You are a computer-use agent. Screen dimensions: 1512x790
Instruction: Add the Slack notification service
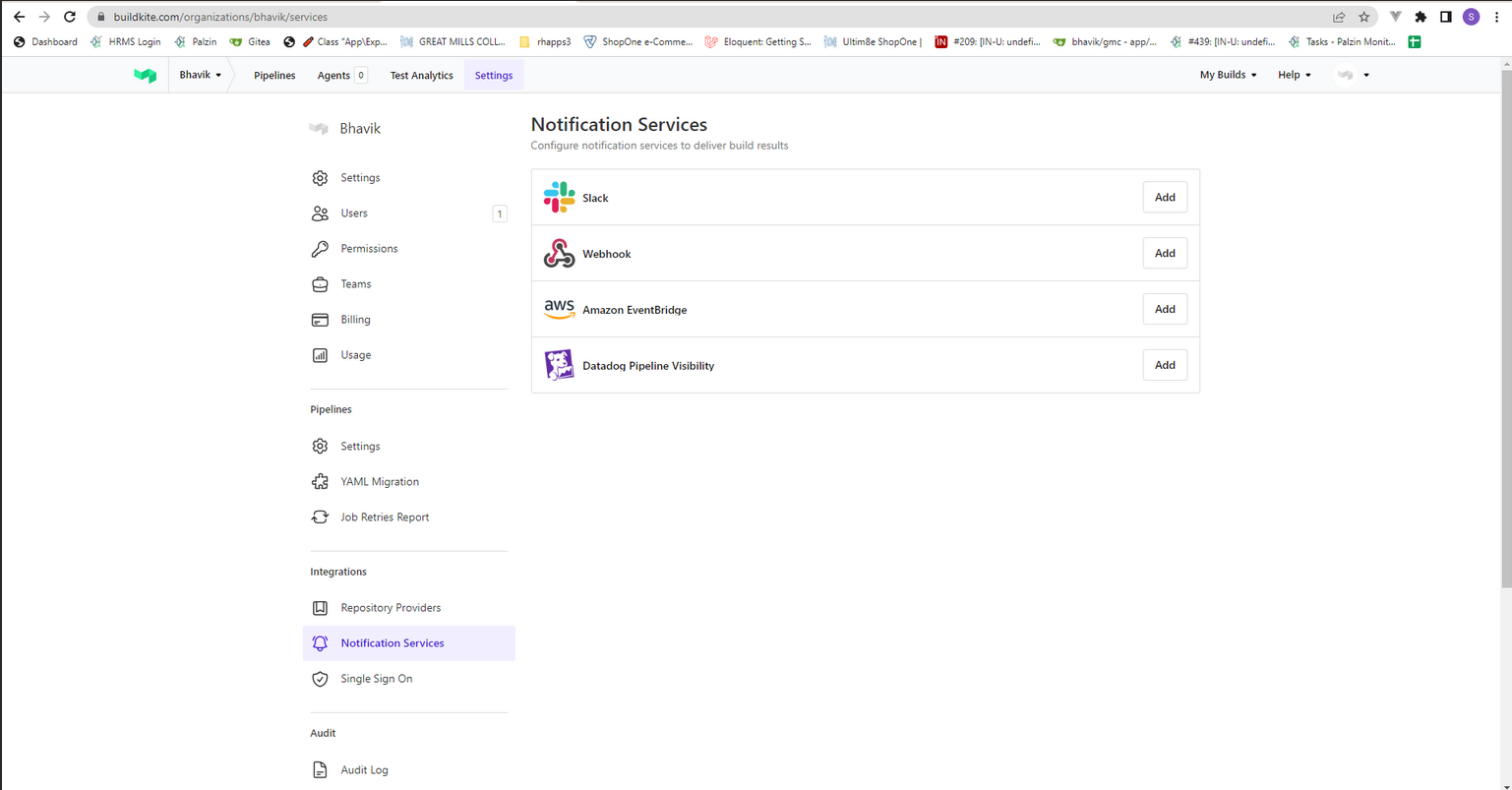[1165, 197]
